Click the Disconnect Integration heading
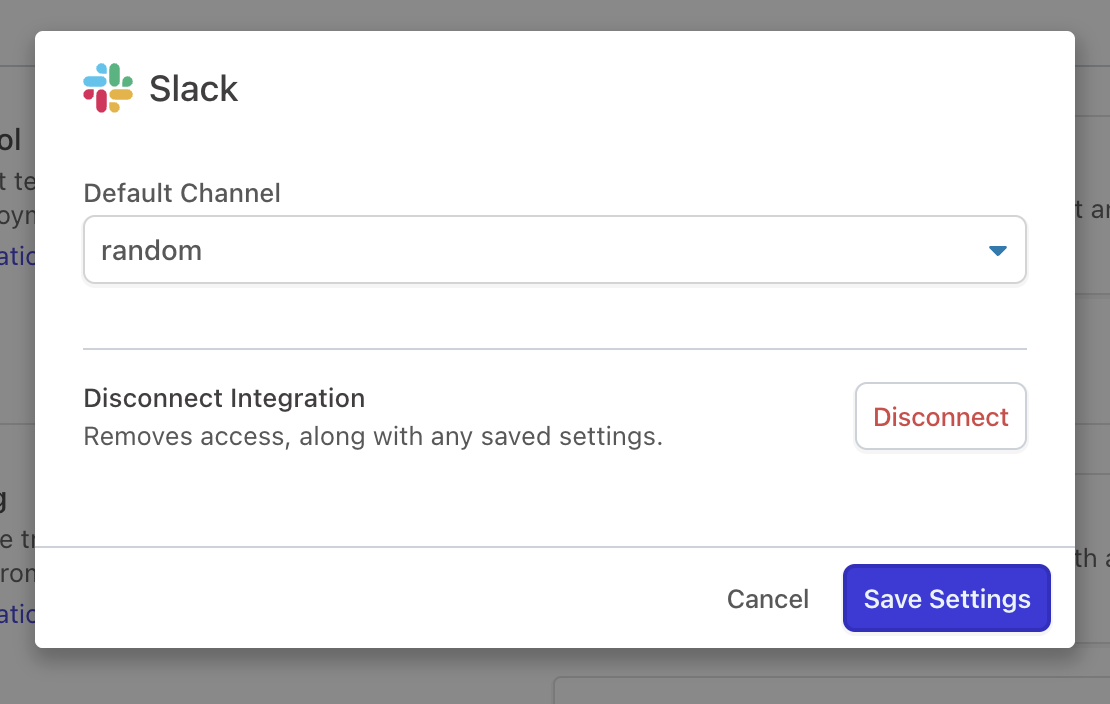This screenshot has height=704, width=1110. click(x=224, y=397)
